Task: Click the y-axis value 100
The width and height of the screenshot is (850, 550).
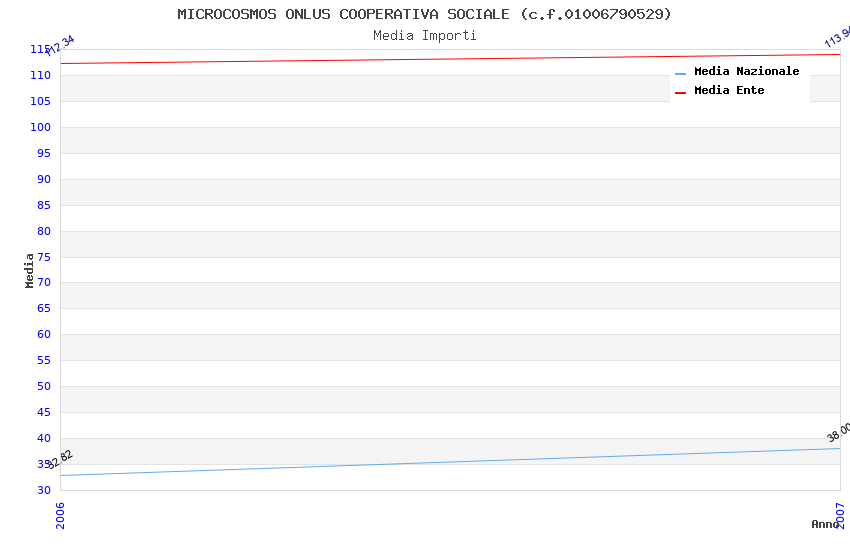Action: pos(41,127)
